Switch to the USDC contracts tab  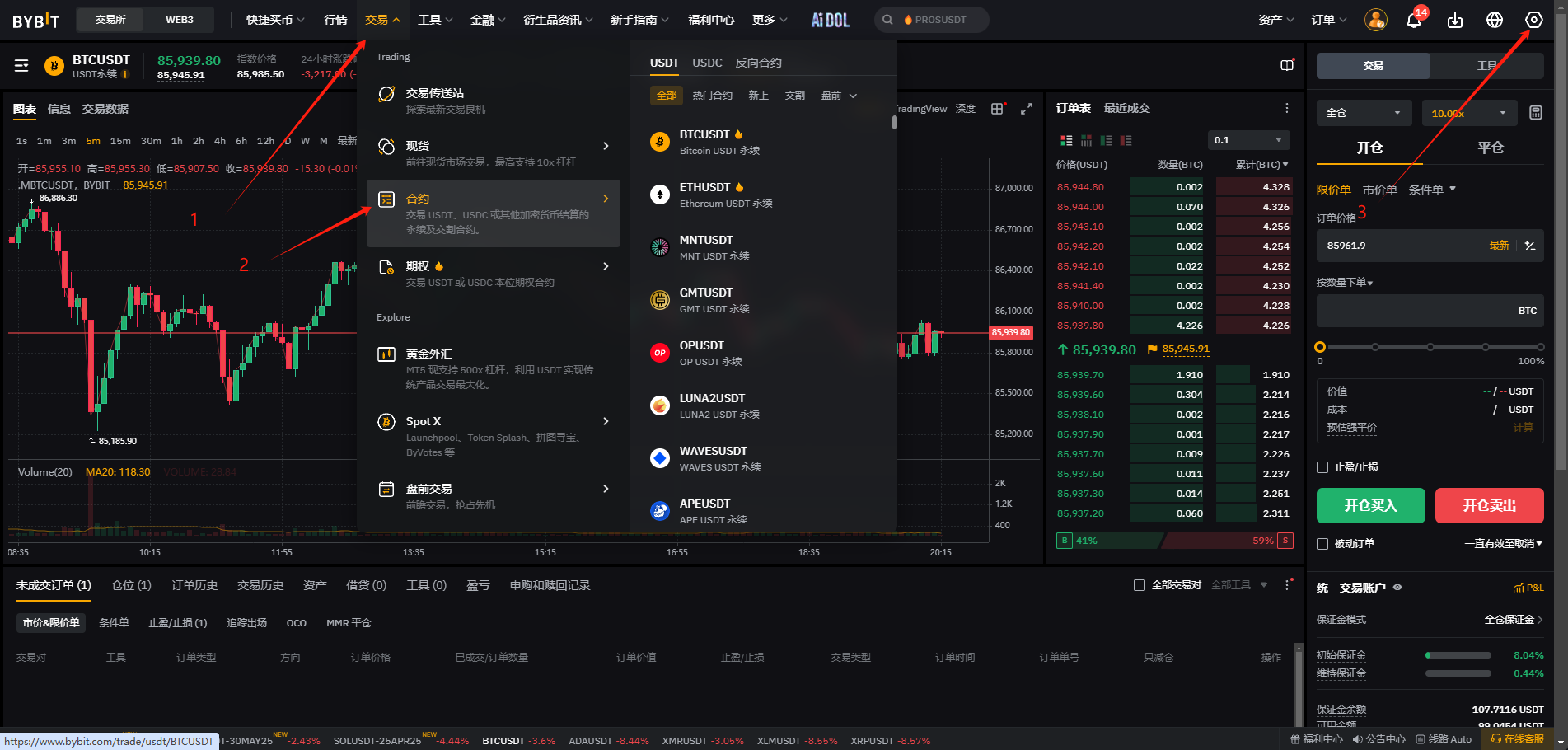point(707,63)
